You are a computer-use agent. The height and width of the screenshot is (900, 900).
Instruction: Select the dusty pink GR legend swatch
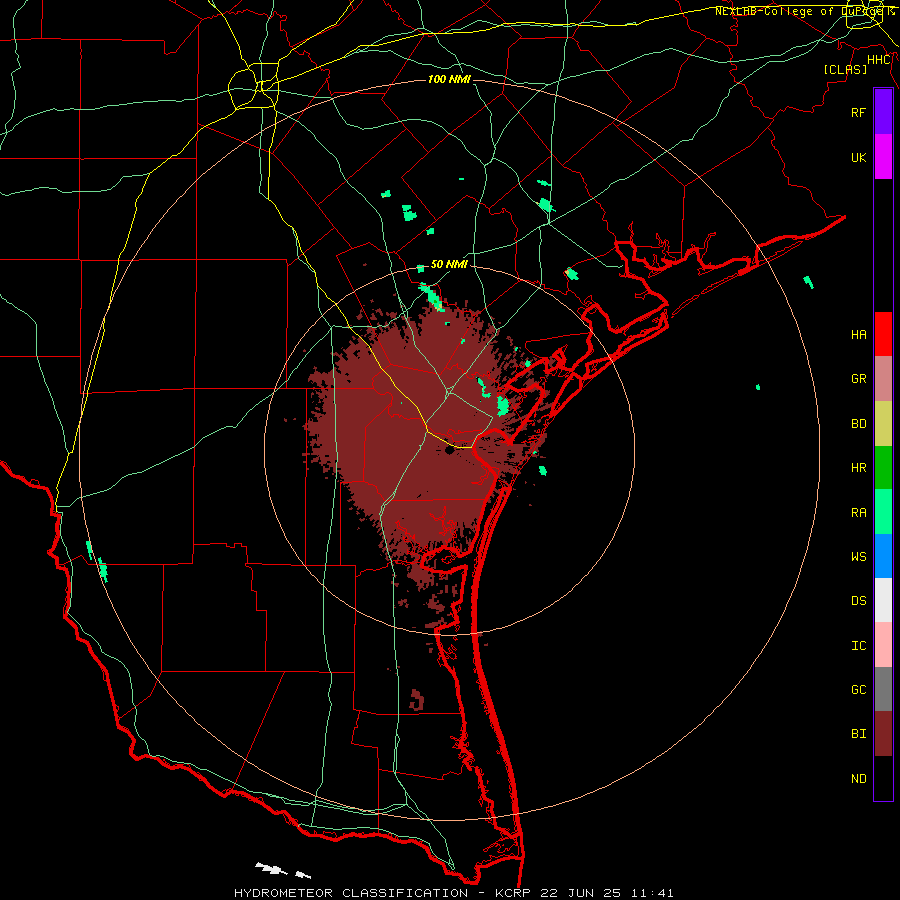click(x=883, y=379)
